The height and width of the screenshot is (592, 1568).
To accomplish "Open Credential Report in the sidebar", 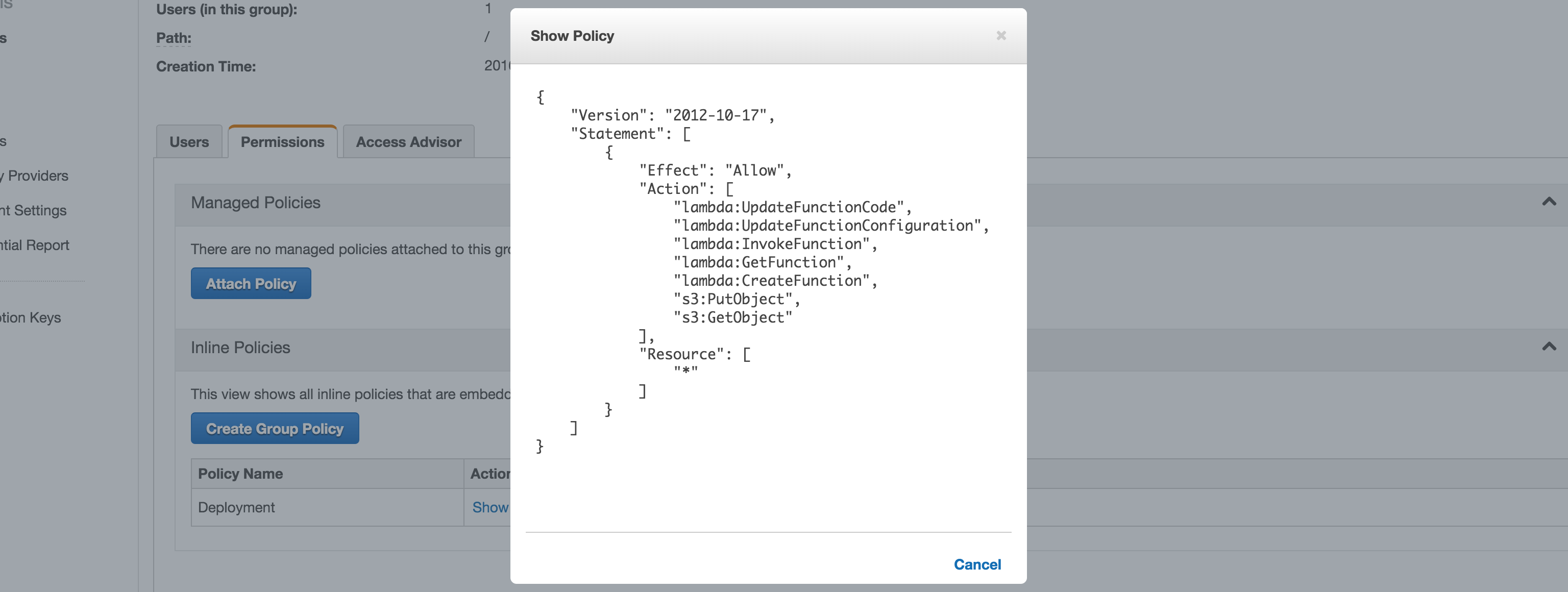I will coord(37,245).
